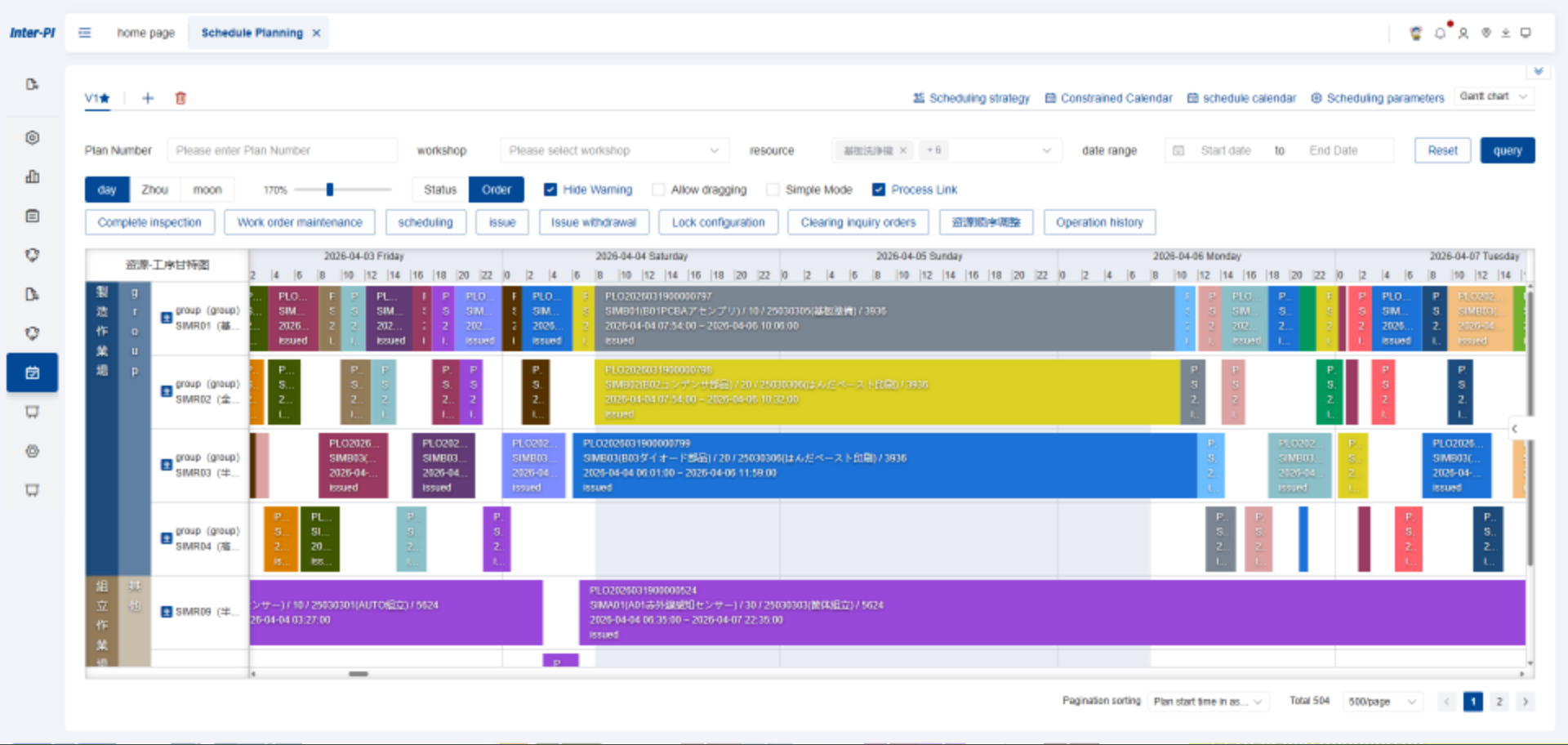This screenshot has width=1568, height=745.
Task: Open Scheduling parameters
Action: pos(1378,98)
